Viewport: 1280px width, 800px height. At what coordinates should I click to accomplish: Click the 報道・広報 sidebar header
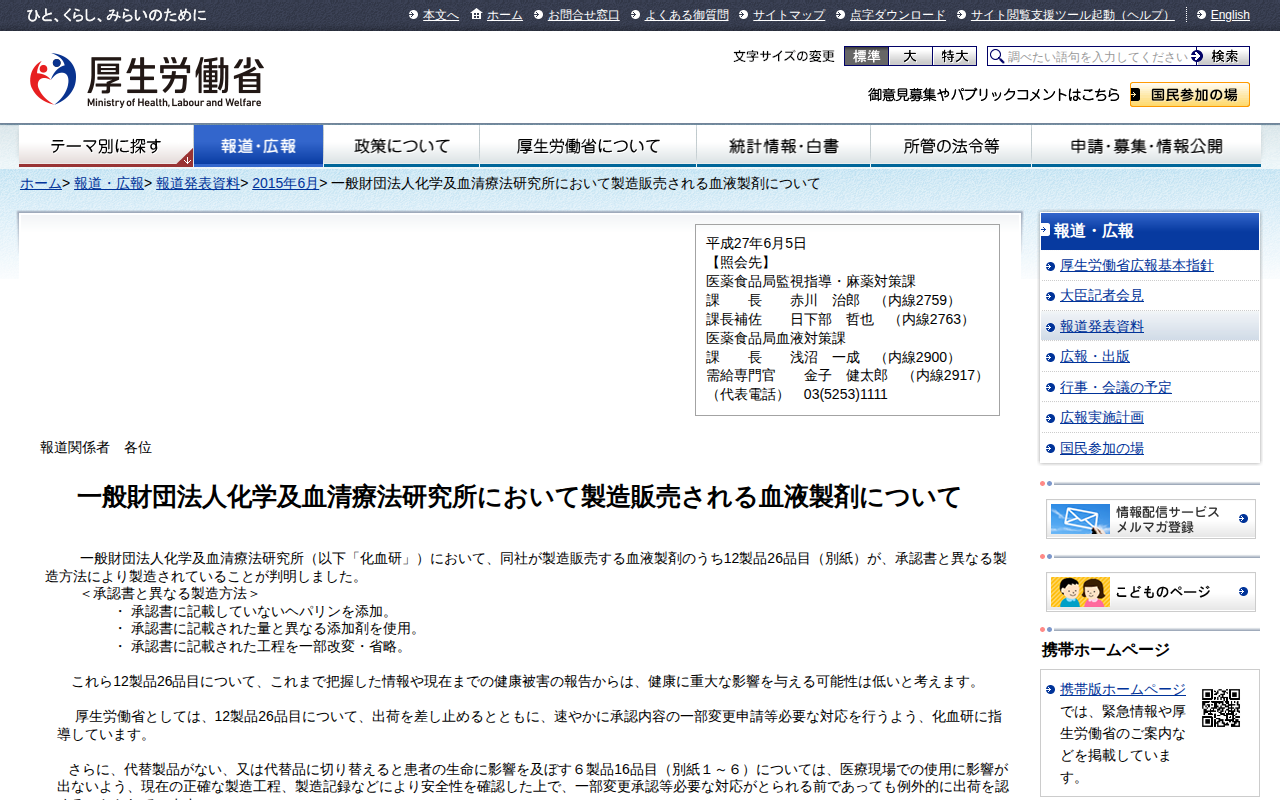pyautogui.click(x=1150, y=231)
